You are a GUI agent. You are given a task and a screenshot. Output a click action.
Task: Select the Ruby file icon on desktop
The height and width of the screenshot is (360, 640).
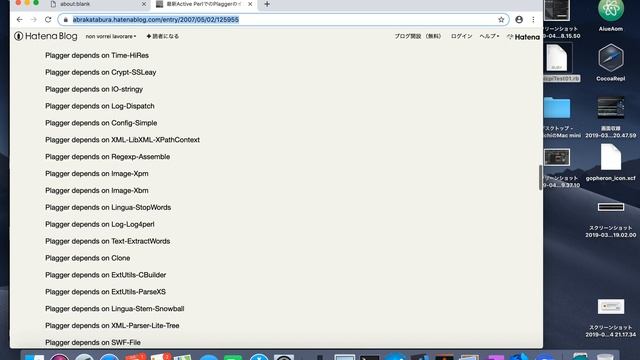tap(557, 58)
